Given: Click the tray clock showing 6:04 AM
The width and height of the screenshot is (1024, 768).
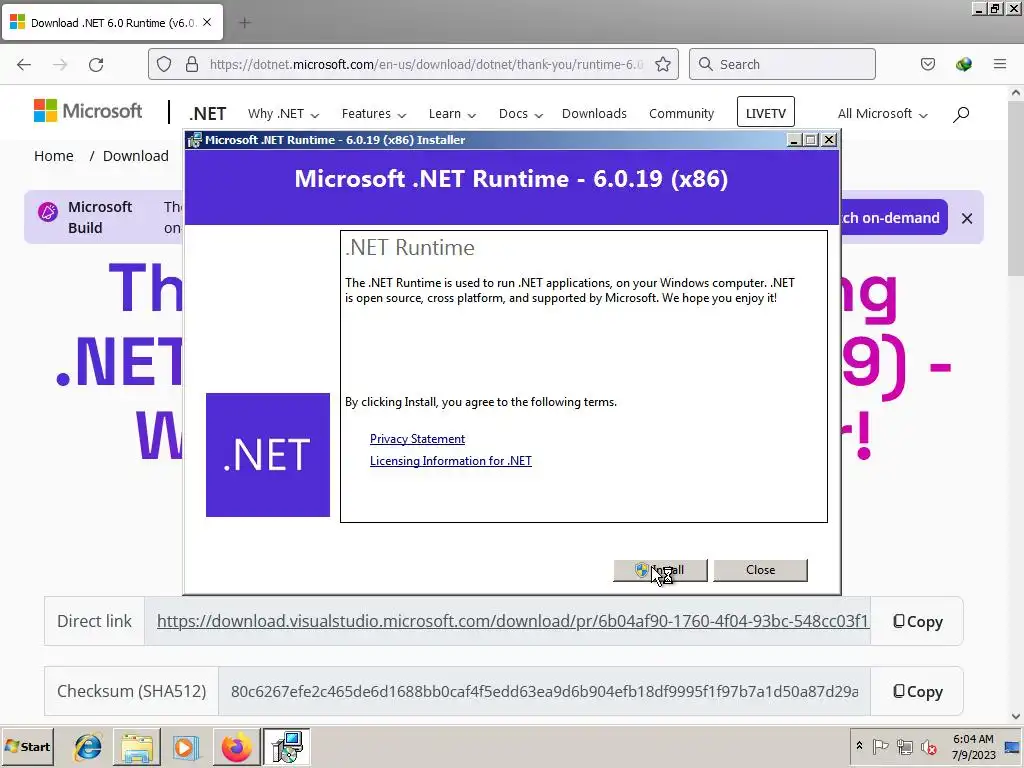Looking at the screenshot, I should tap(973, 746).
